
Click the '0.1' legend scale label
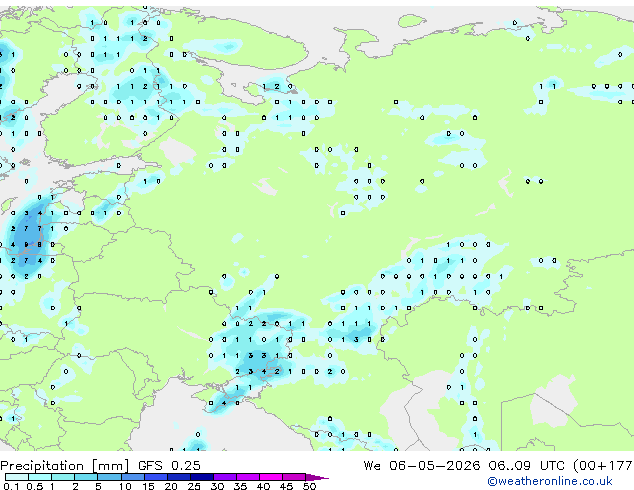point(11,486)
